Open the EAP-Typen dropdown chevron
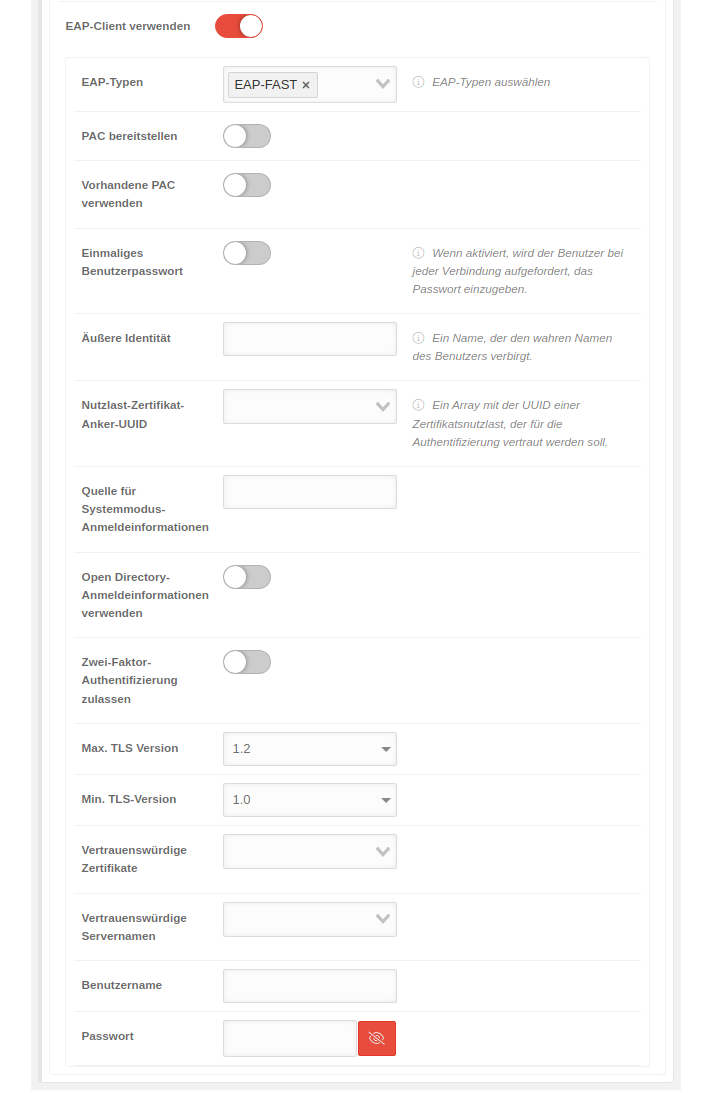 (x=383, y=84)
